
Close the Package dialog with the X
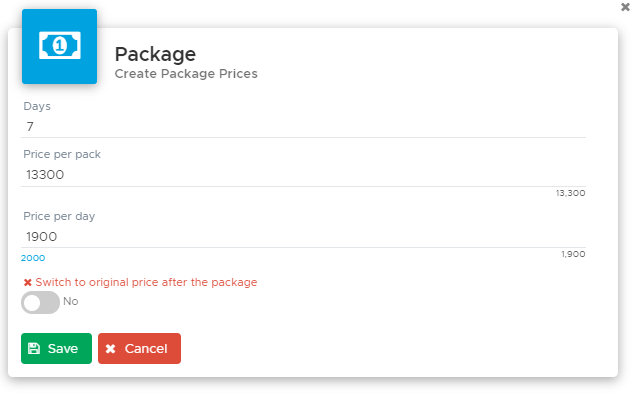[x=625, y=7]
